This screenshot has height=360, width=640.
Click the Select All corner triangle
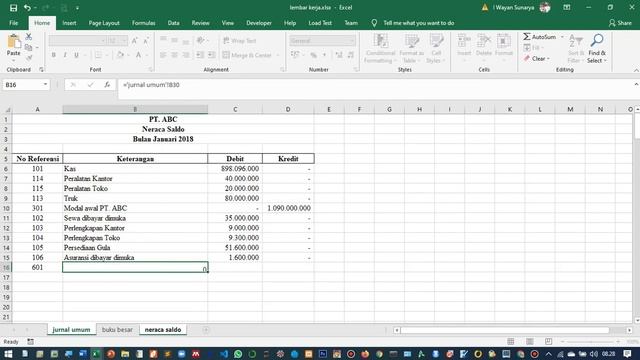tap(7, 109)
